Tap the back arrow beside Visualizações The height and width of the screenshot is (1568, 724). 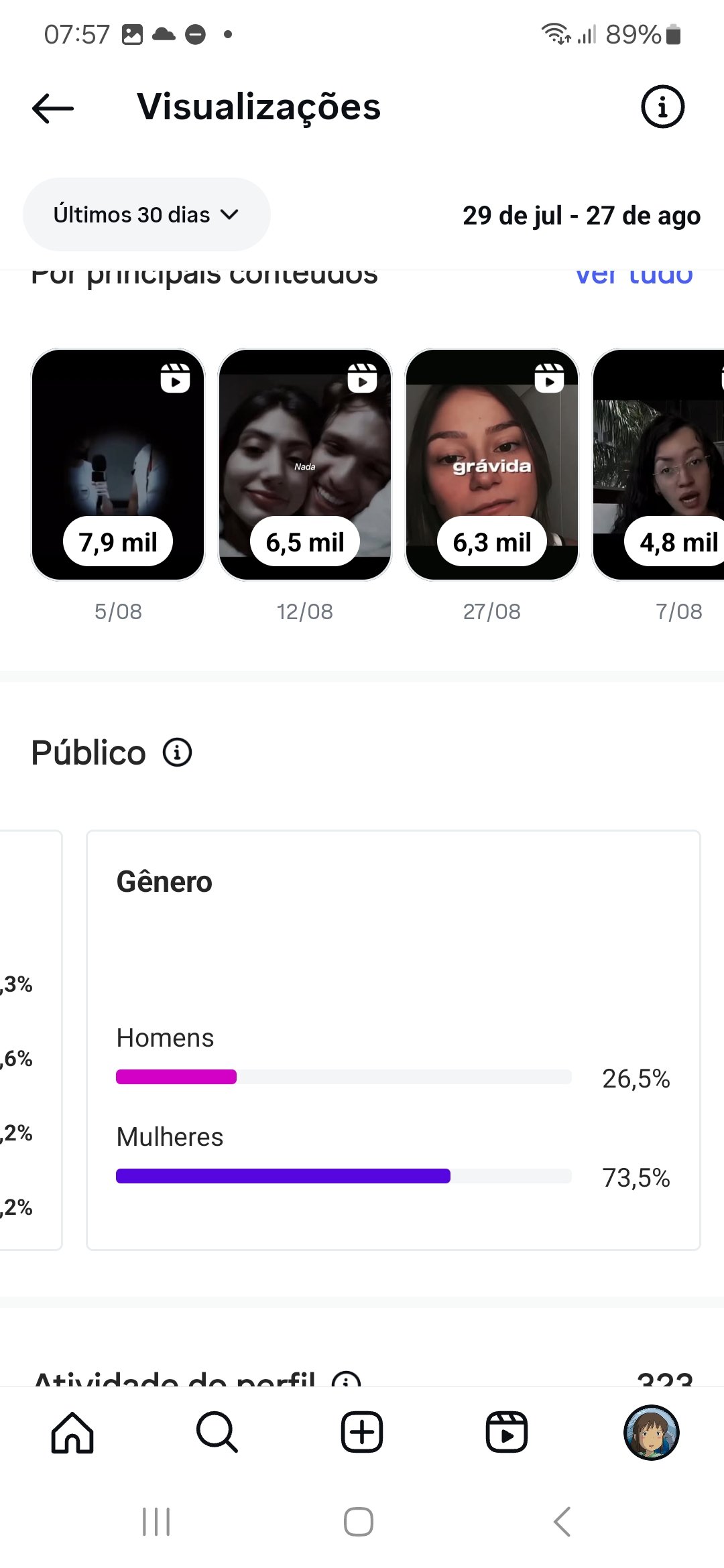coord(53,108)
